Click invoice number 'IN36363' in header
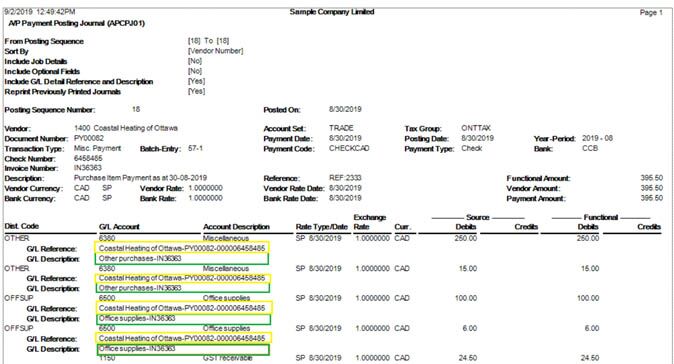The height and width of the screenshot is (364, 674). click(88, 168)
